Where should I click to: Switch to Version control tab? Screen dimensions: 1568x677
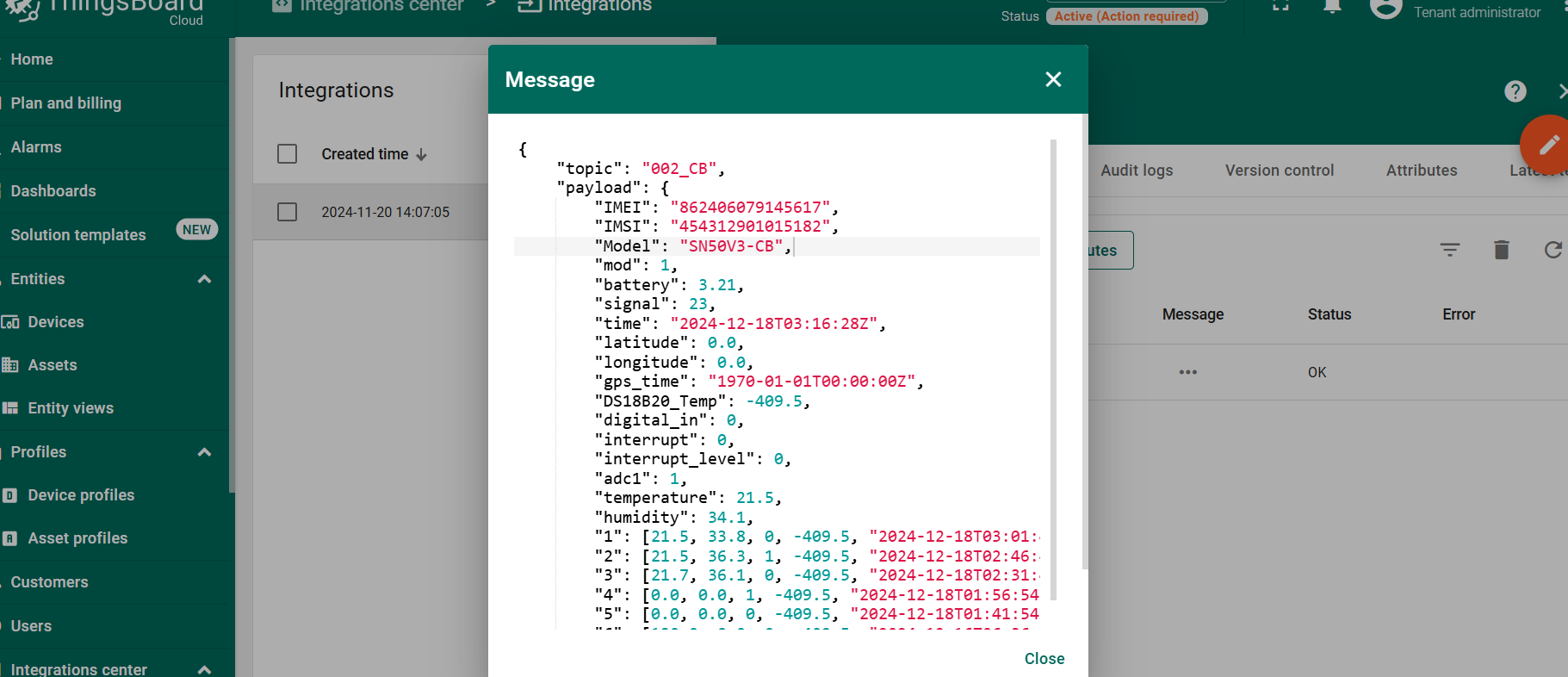(x=1280, y=171)
